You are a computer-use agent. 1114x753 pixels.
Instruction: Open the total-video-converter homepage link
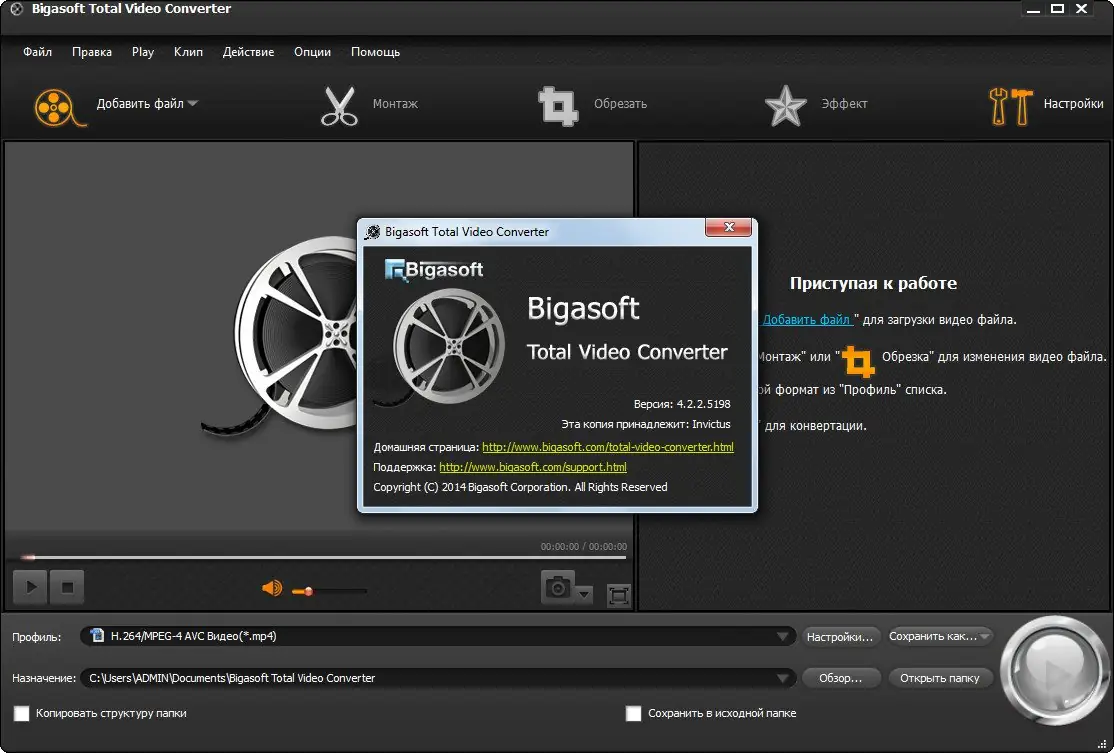[607, 447]
